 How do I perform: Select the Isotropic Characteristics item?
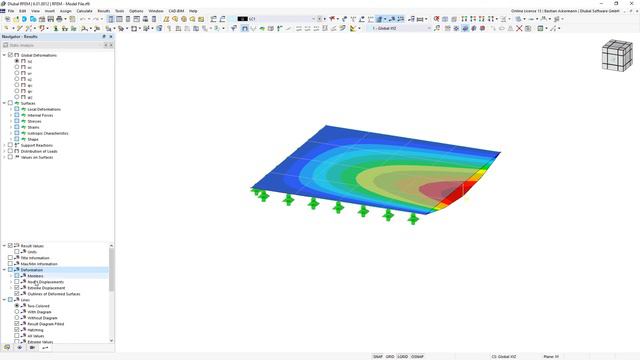pos(48,133)
